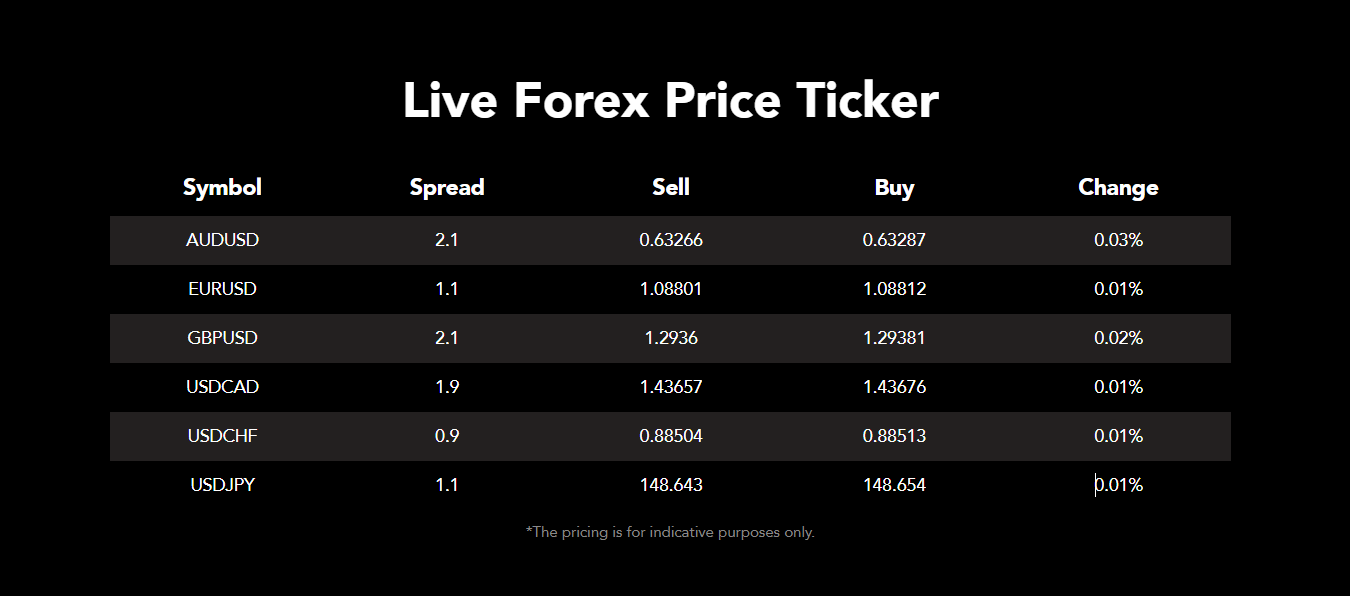Screen dimensions: 1350x596
Task: Open the USDJPY currency pair
Action: (x=222, y=485)
